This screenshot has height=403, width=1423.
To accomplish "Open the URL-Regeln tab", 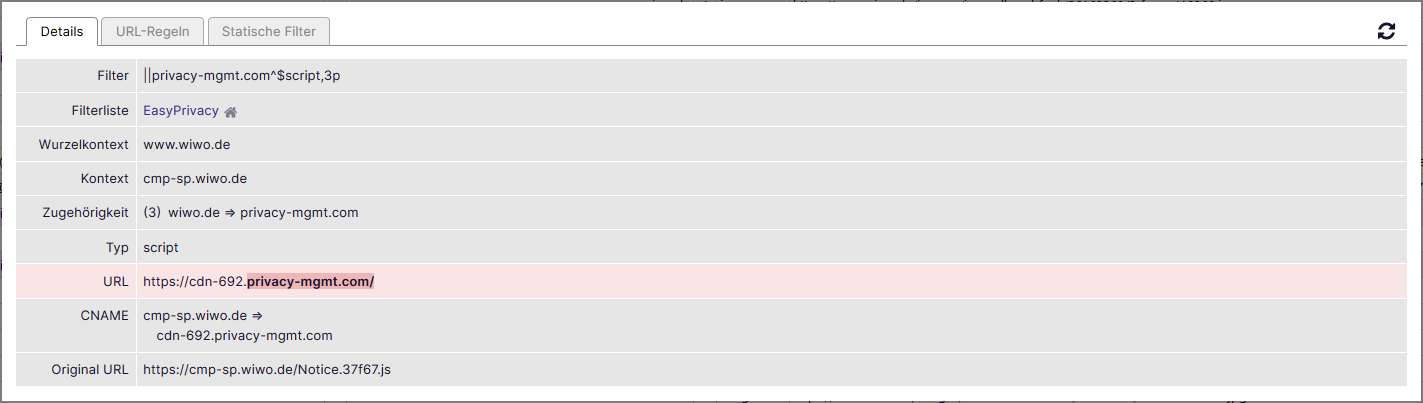I will (152, 31).
